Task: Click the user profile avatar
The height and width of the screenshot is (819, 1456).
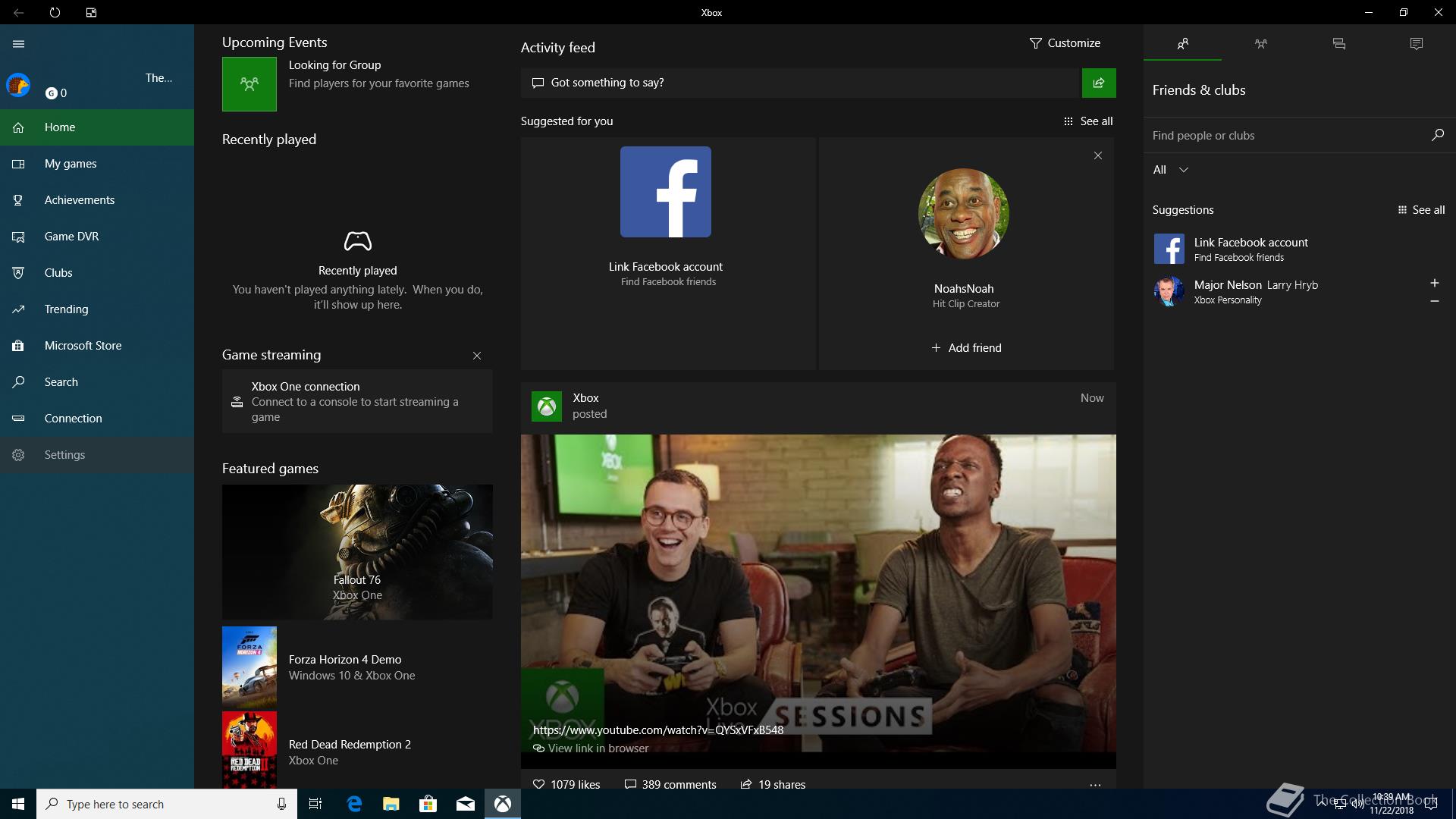Action: click(x=18, y=85)
